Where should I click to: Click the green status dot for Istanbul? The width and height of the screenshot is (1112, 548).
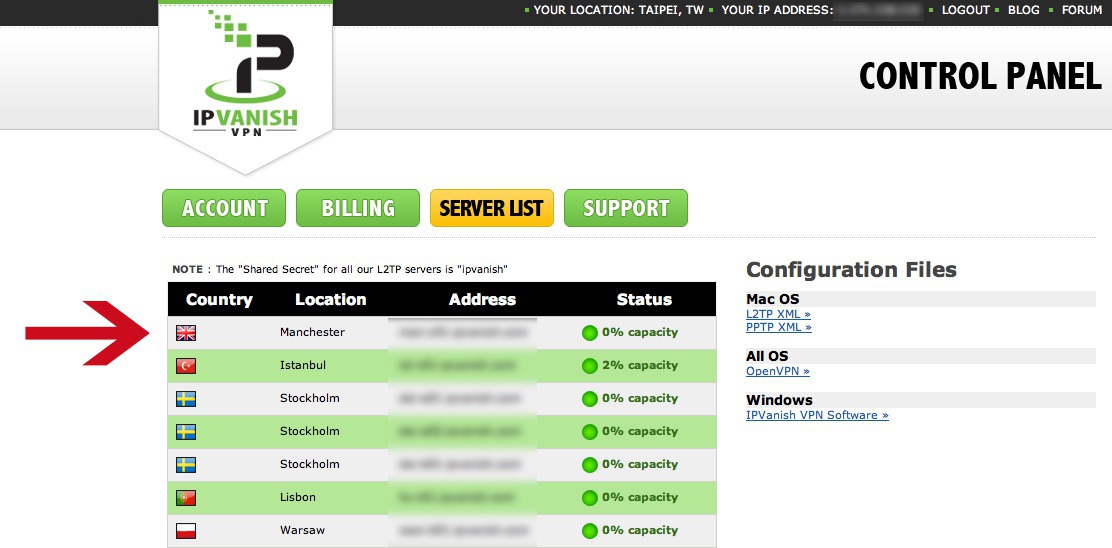[589, 366]
